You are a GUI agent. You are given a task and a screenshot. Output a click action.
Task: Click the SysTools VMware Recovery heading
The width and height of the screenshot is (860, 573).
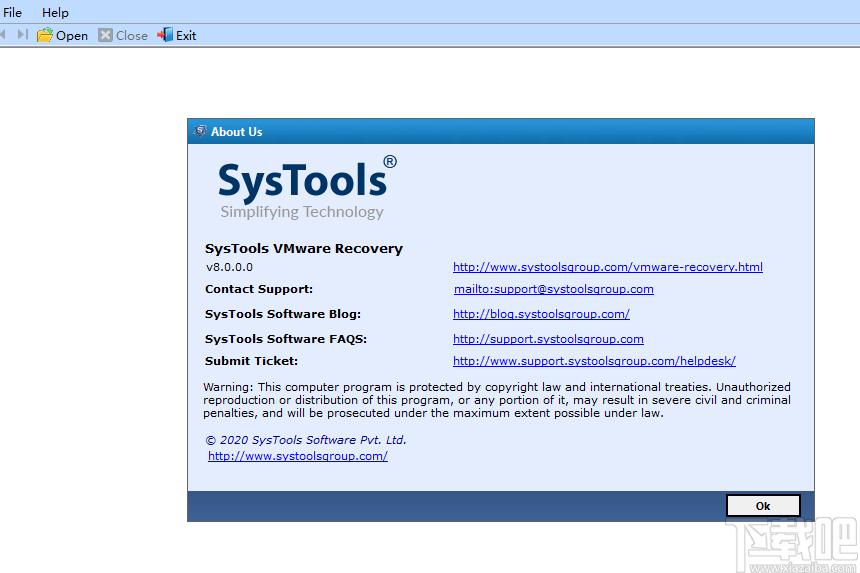[x=304, y=248]
